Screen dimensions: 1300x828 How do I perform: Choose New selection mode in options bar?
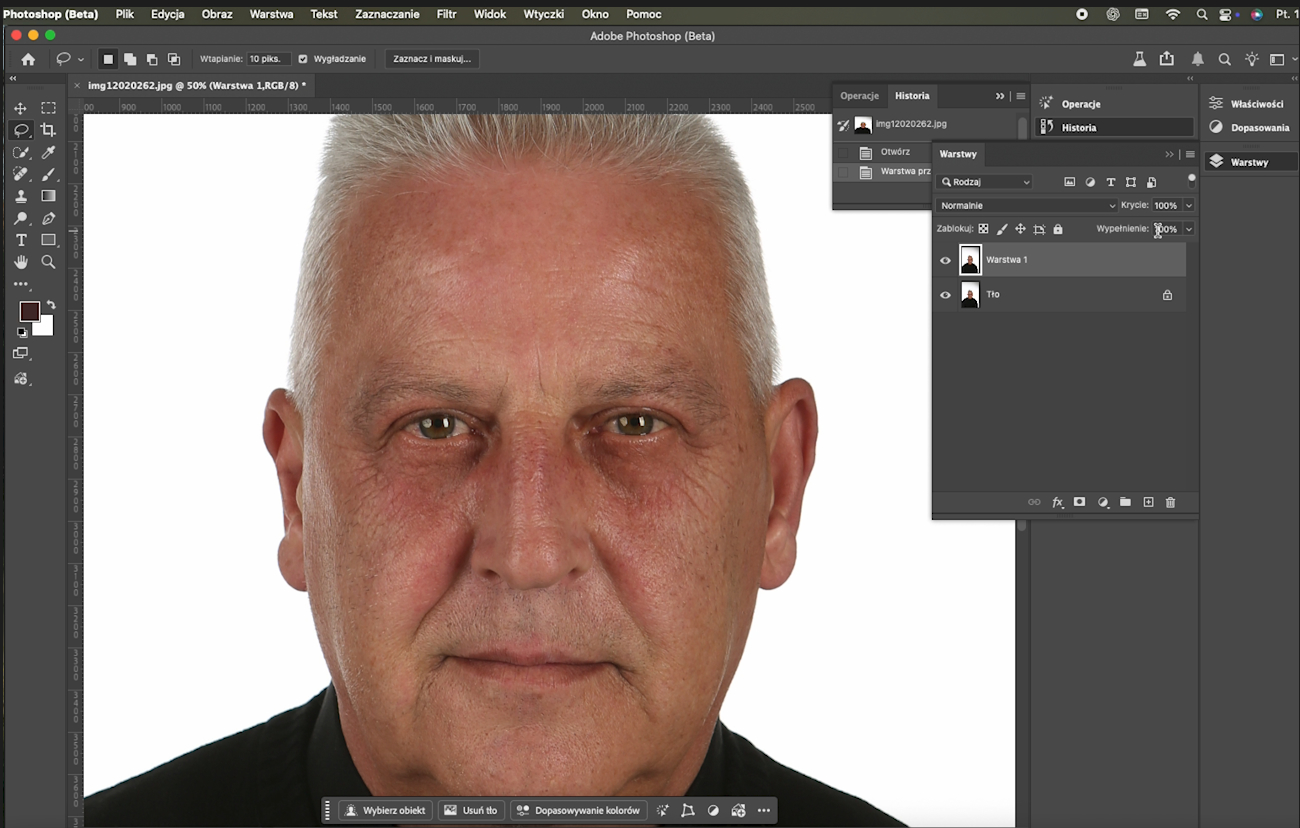(108, 59)
